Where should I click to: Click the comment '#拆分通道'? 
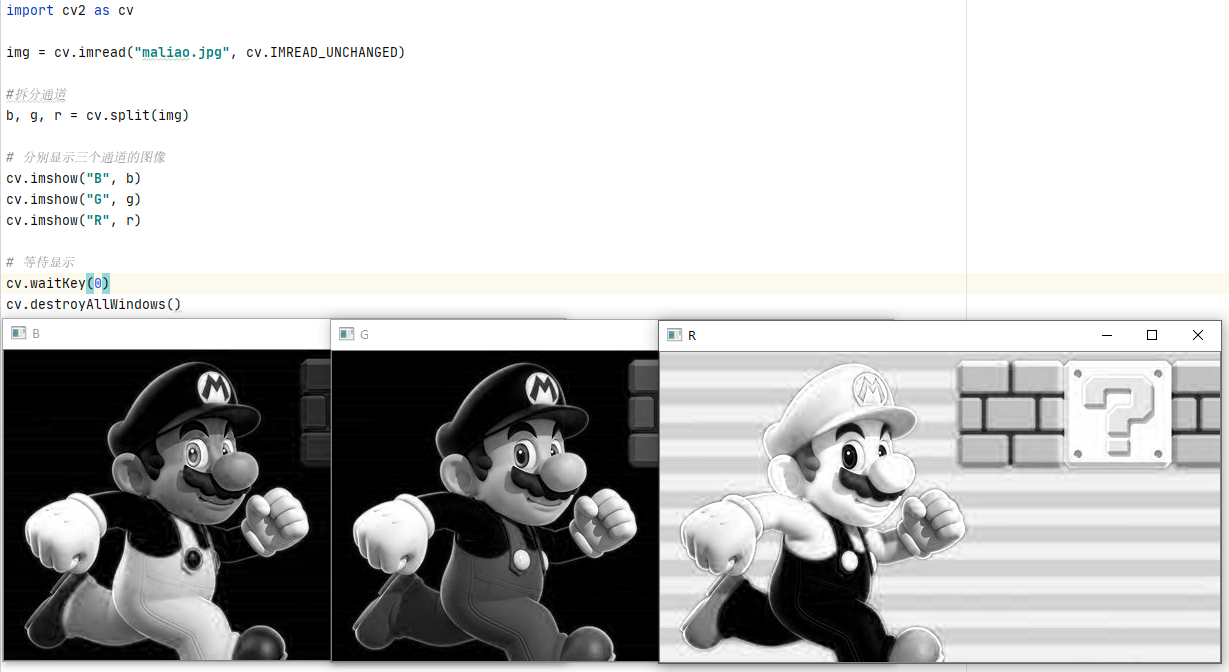pos(36,94)
